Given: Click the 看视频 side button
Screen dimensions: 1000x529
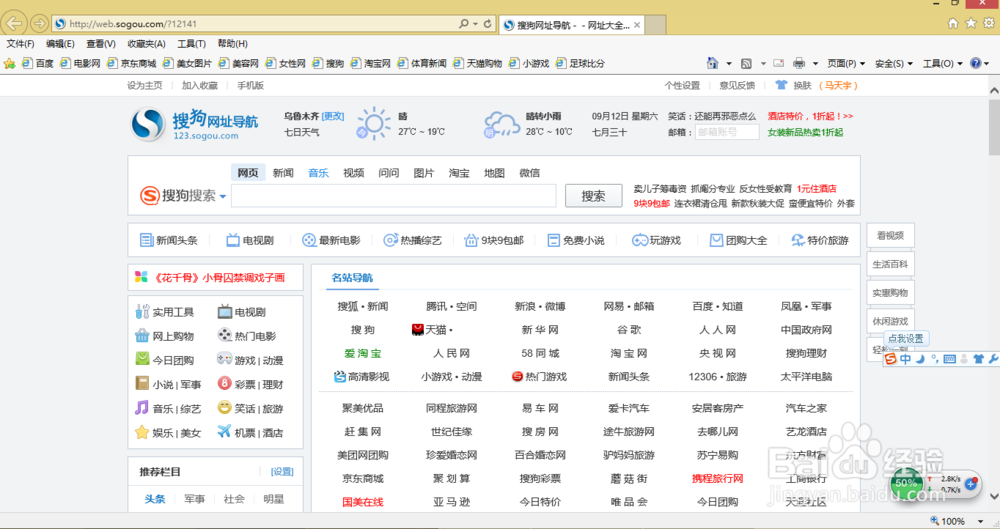Looking at the screenshot, I should tap(890, 235).
